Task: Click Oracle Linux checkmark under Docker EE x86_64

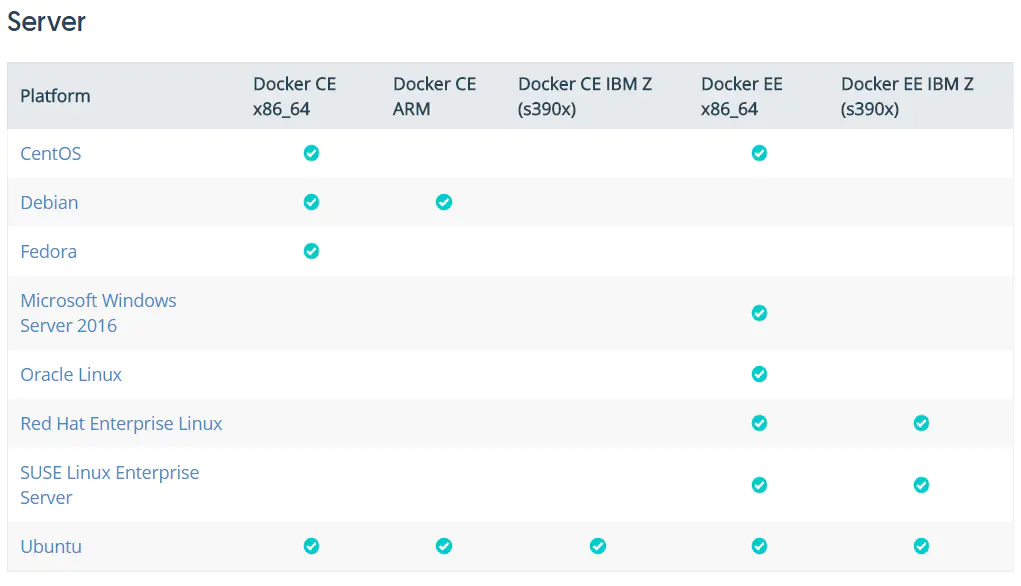Action: (759, 374)
